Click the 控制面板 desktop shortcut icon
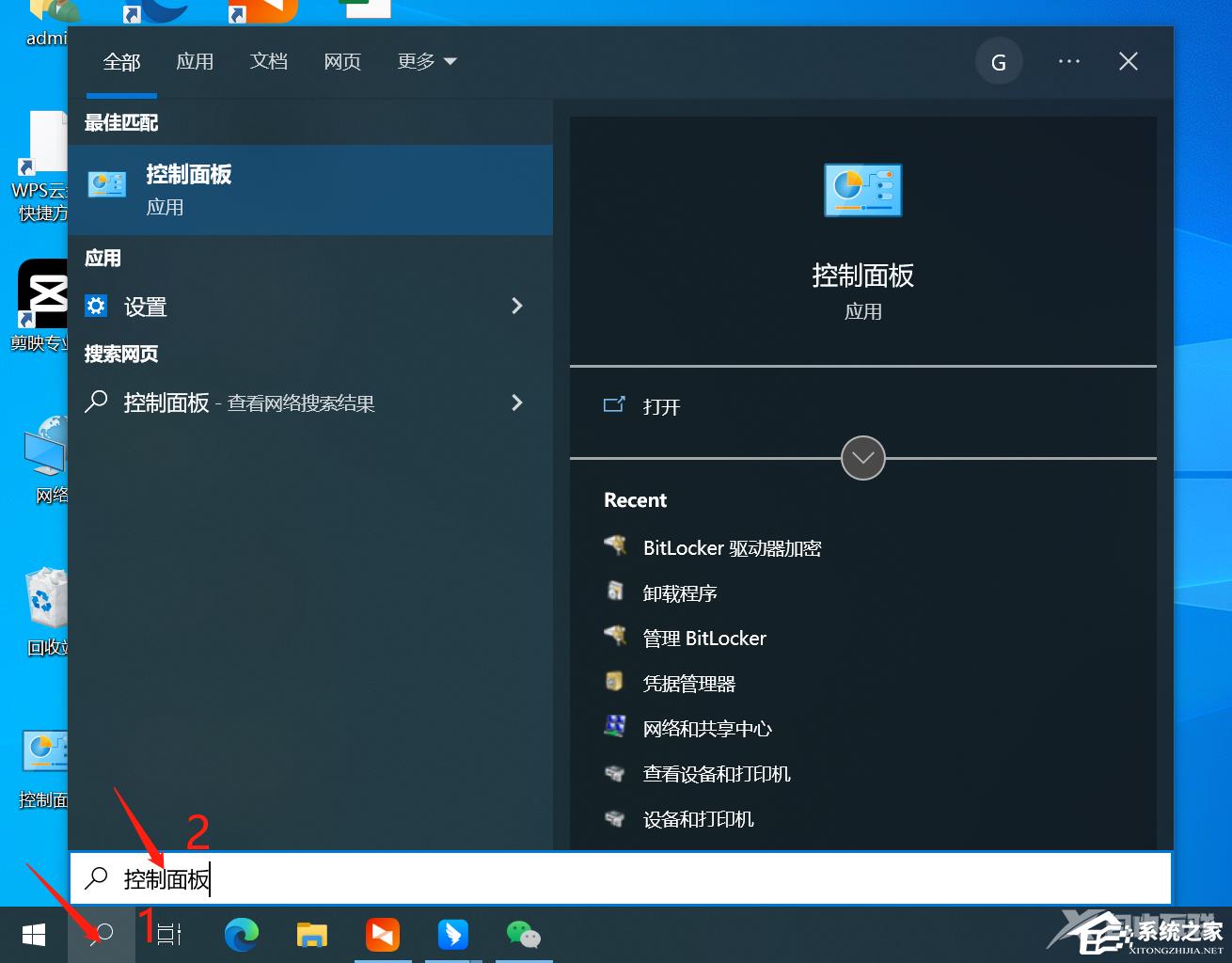Image resolution: width=1232 pixels, height=963 pixels. (x=44, y=752)
